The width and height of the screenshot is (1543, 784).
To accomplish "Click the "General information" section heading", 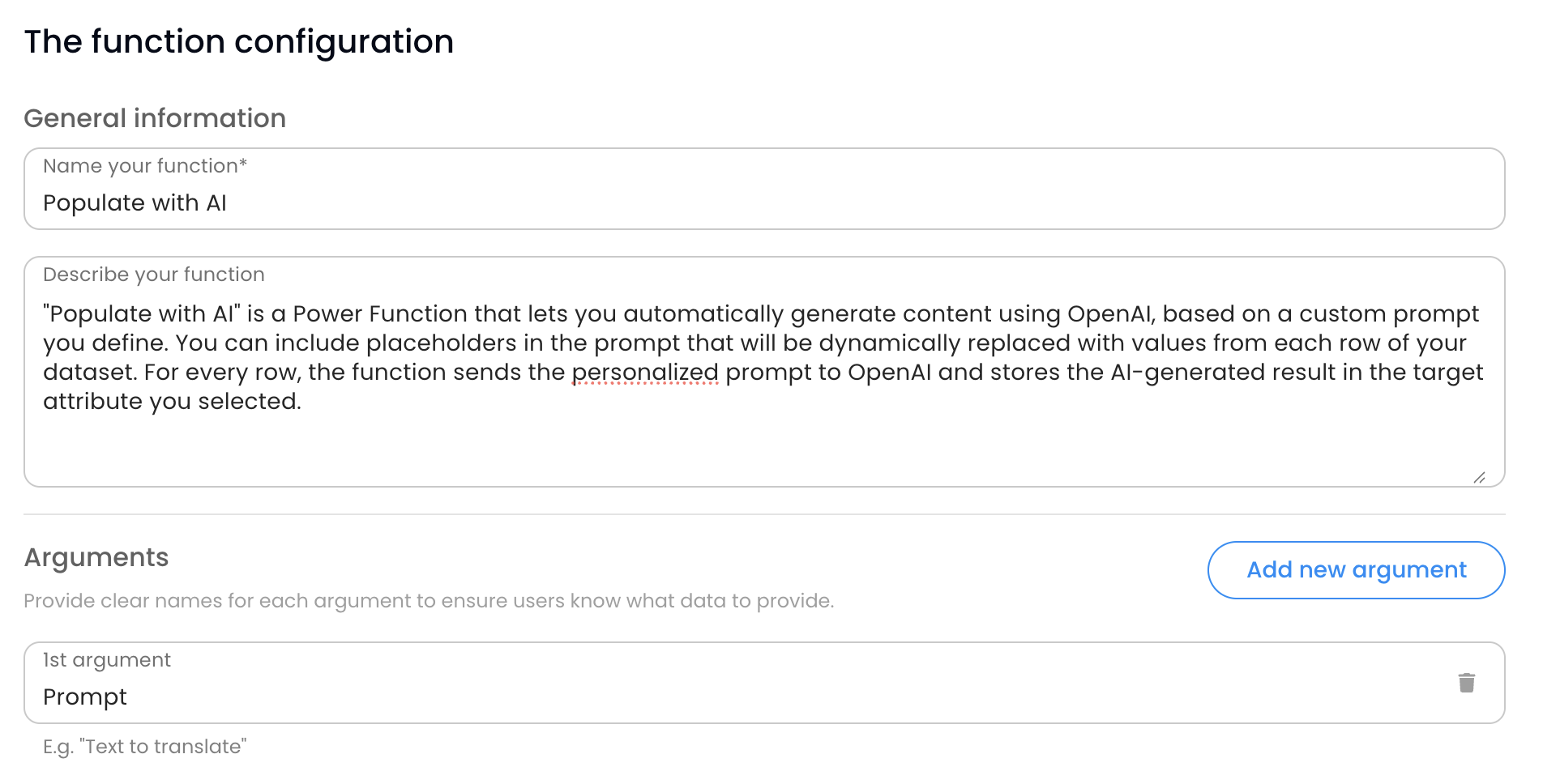I will [x=155, y=118].
